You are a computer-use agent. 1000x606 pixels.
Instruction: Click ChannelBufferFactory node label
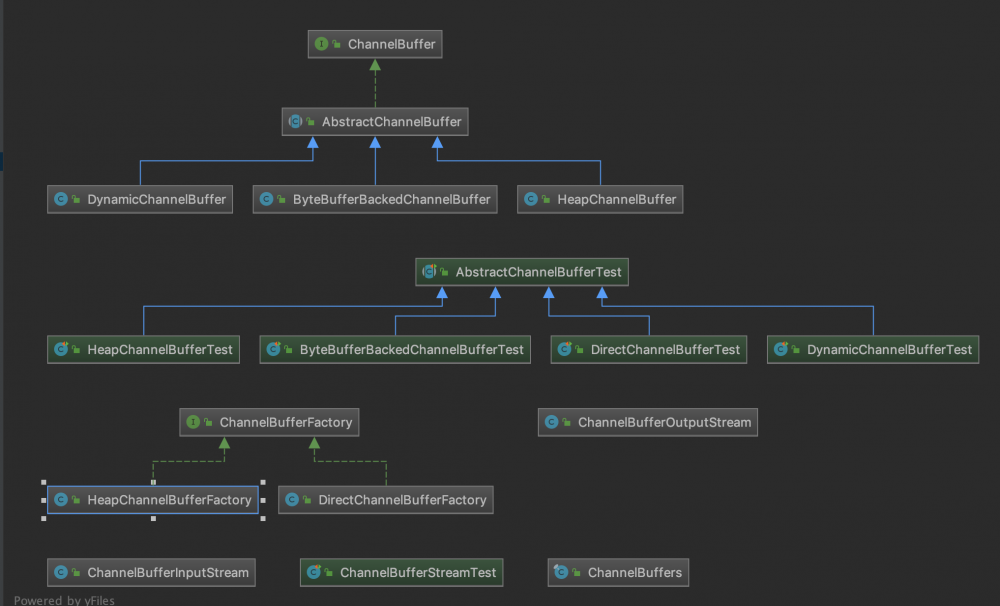286,422
